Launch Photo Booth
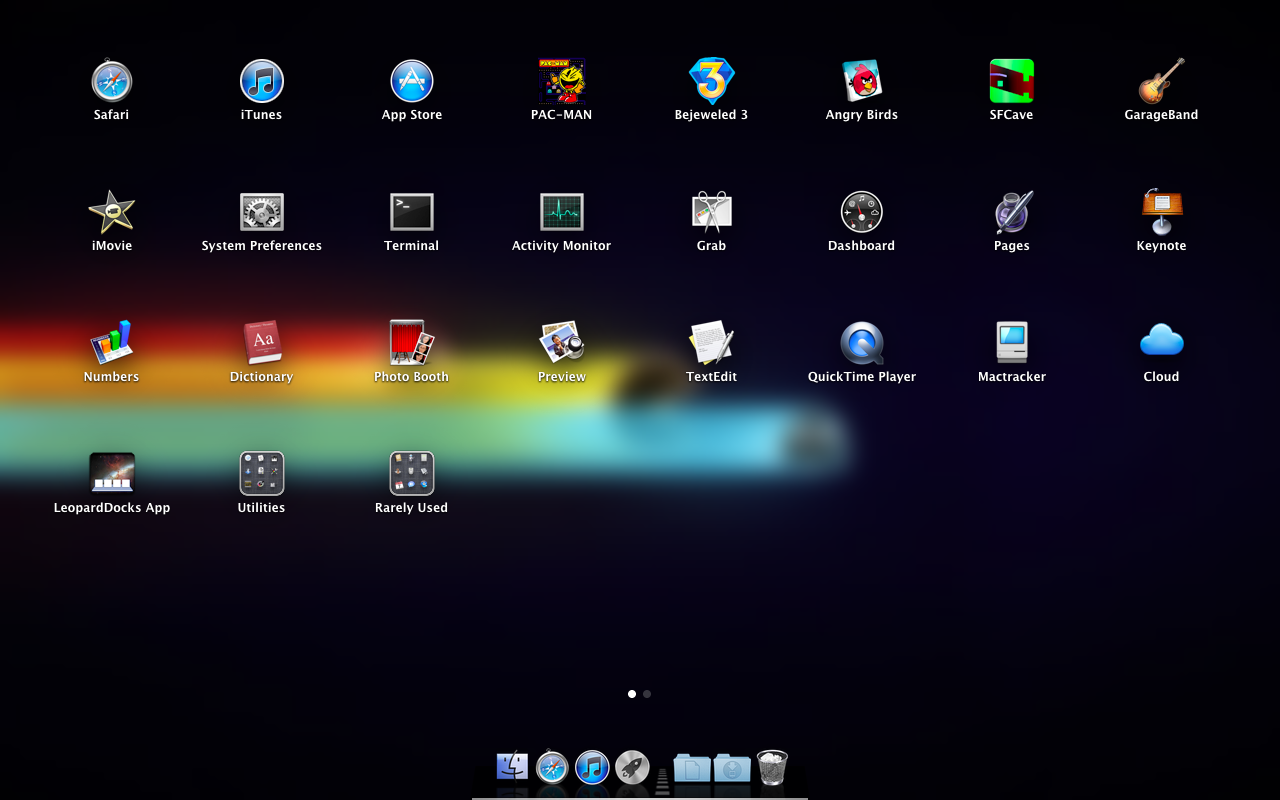This screenshot has width=1280, height=800. [x=412, y=343]
